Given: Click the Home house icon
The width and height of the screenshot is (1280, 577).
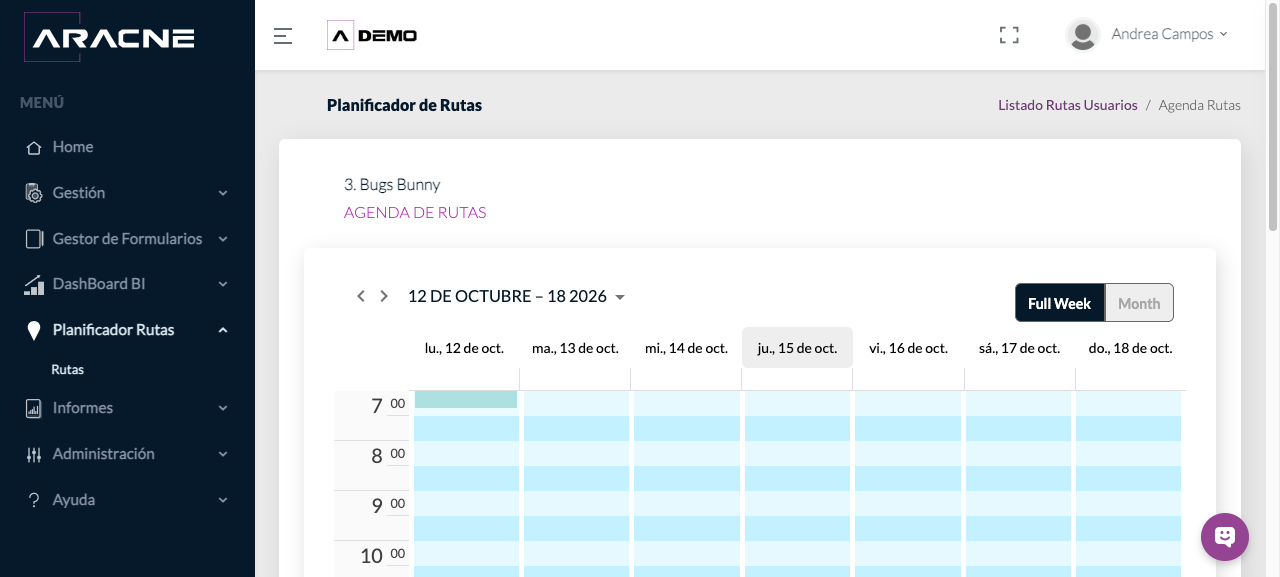Looking at the screenshot, I should coord(34,147).
